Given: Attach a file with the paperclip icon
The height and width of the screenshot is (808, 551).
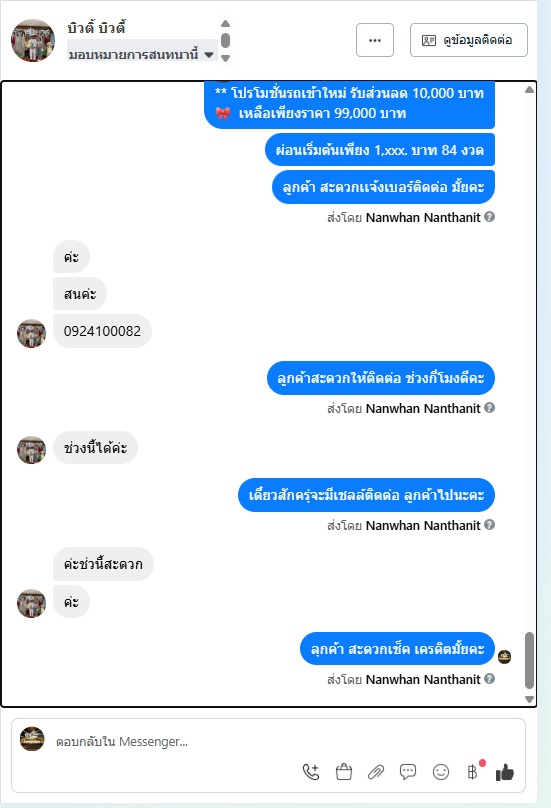Looking at the screenshot, I should pyautogui.click(x=376, y=772).
